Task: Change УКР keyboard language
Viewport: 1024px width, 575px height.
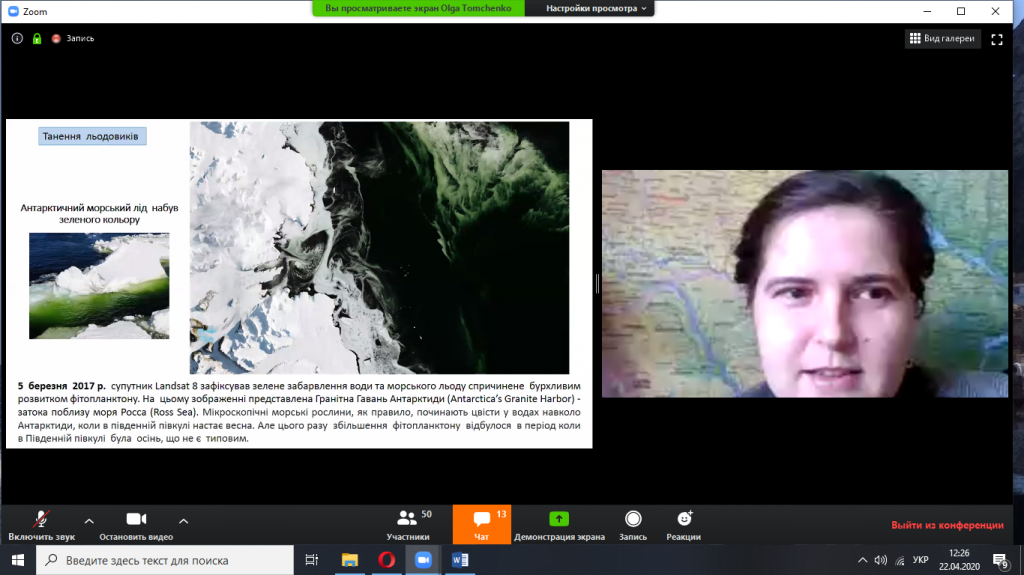Action: click(x=921, y=560)
